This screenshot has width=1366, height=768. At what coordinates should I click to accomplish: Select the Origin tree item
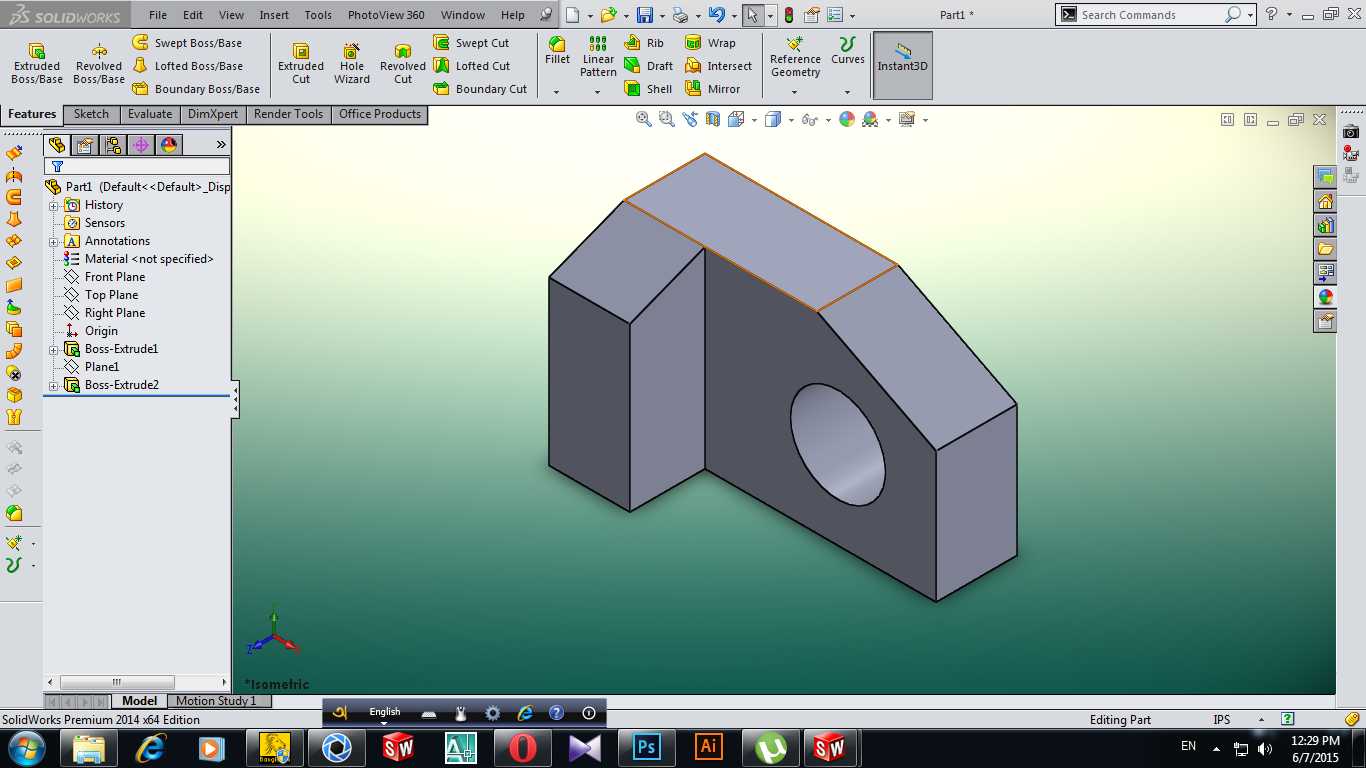(101, 331)
